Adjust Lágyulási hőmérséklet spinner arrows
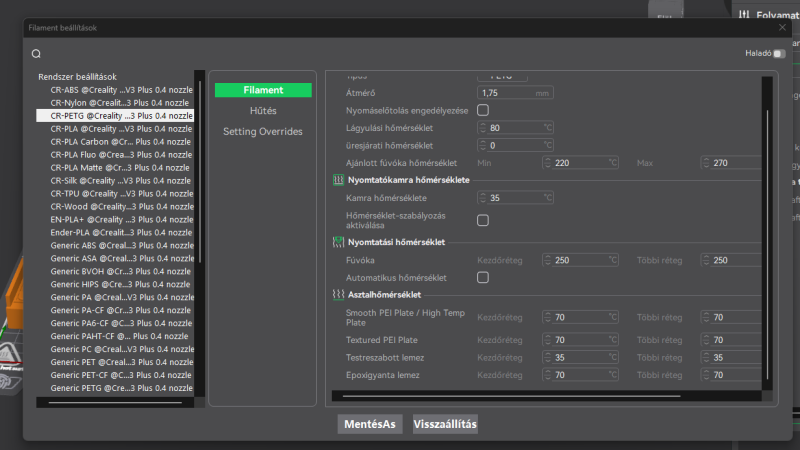The height and width of the screenshot is (450, 800). coord(483,128)
